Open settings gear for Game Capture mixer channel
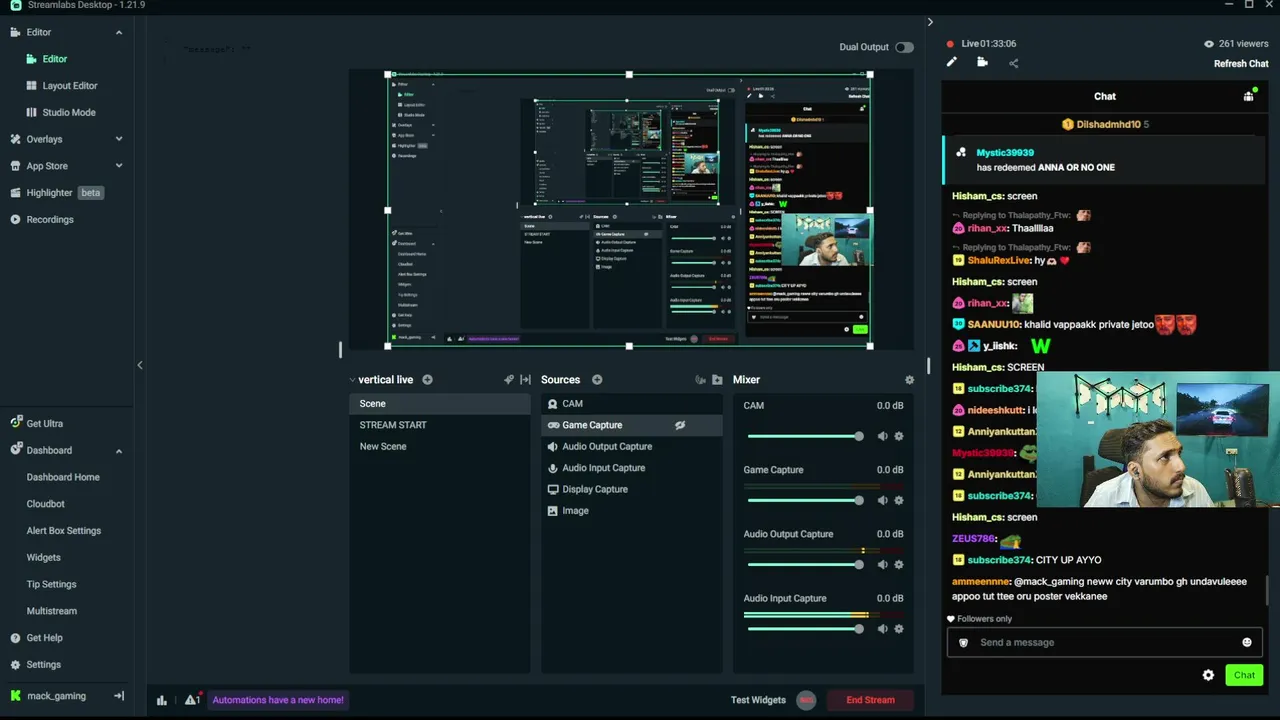This screenshot has height=720, width=1280. (x=899, y=500)
